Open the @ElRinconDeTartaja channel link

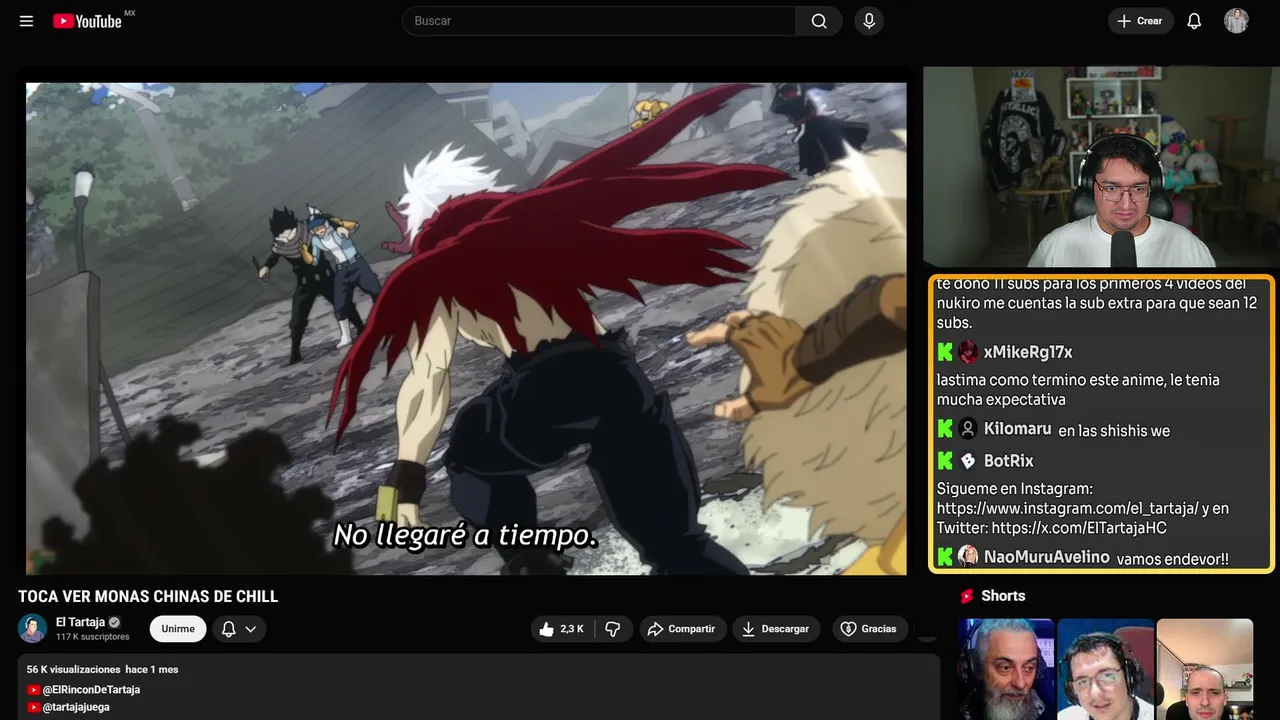point(91,690)
